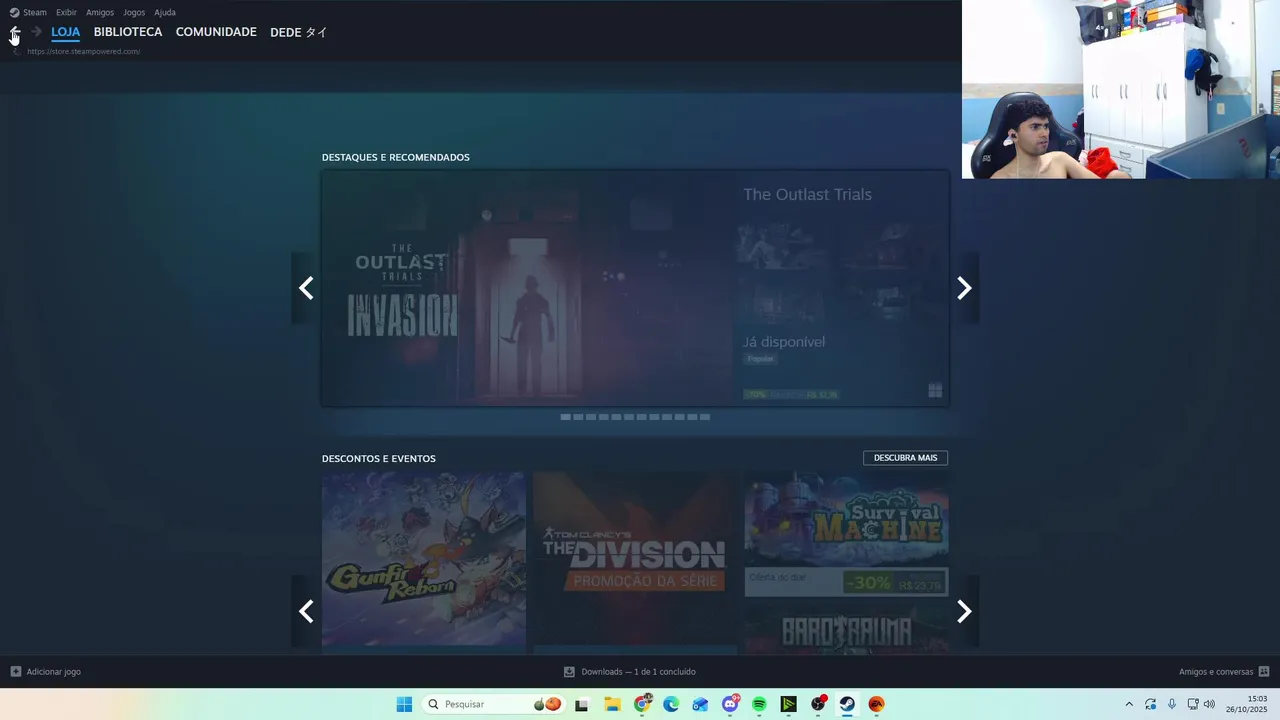Click the -30% discount on Survival Machine
This screenshot has width=1280, height=720.
coord(868,582)
